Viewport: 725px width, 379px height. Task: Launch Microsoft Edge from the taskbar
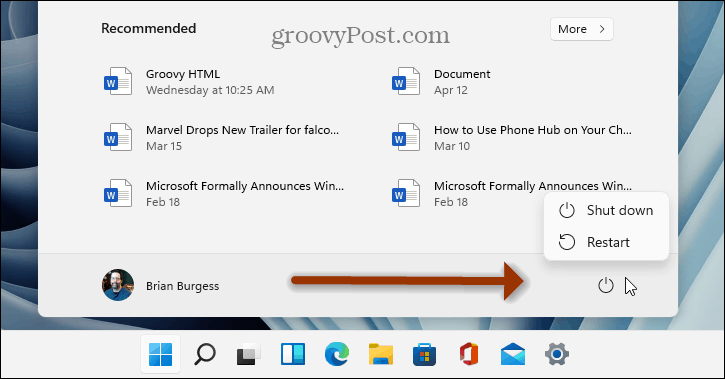[337, 355]
